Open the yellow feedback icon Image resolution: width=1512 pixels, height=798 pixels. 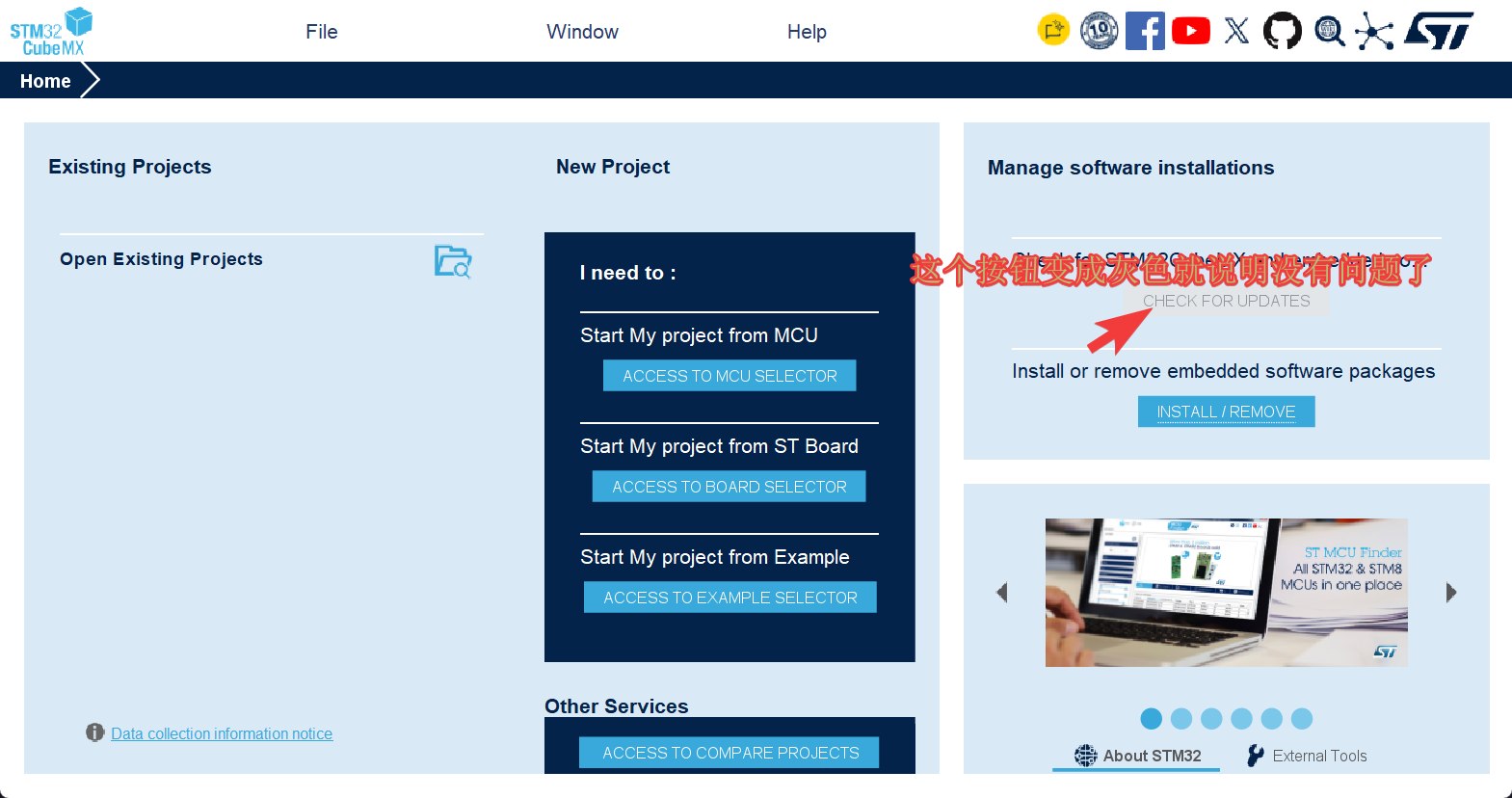point(1053,31)
